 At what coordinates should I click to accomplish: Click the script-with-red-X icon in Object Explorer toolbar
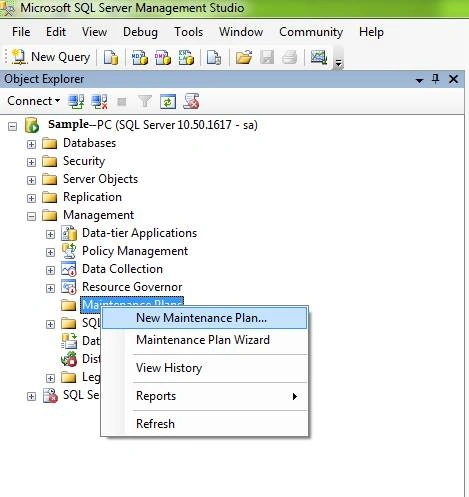click(191, 101)
